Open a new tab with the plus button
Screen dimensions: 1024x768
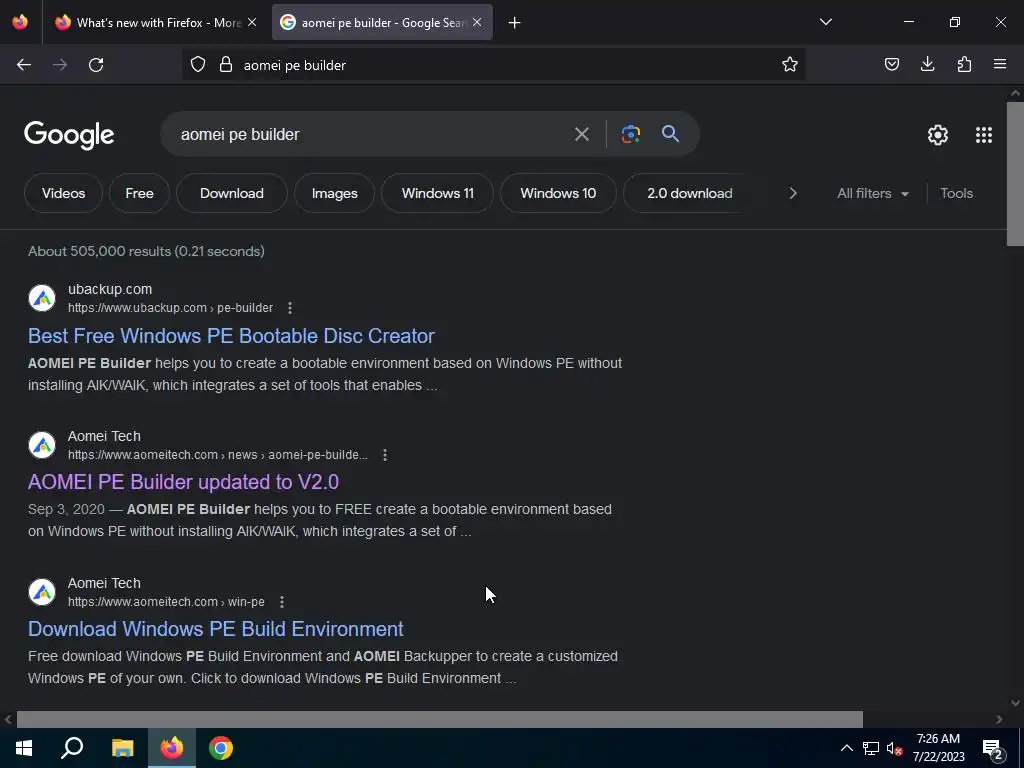point(515,23)
